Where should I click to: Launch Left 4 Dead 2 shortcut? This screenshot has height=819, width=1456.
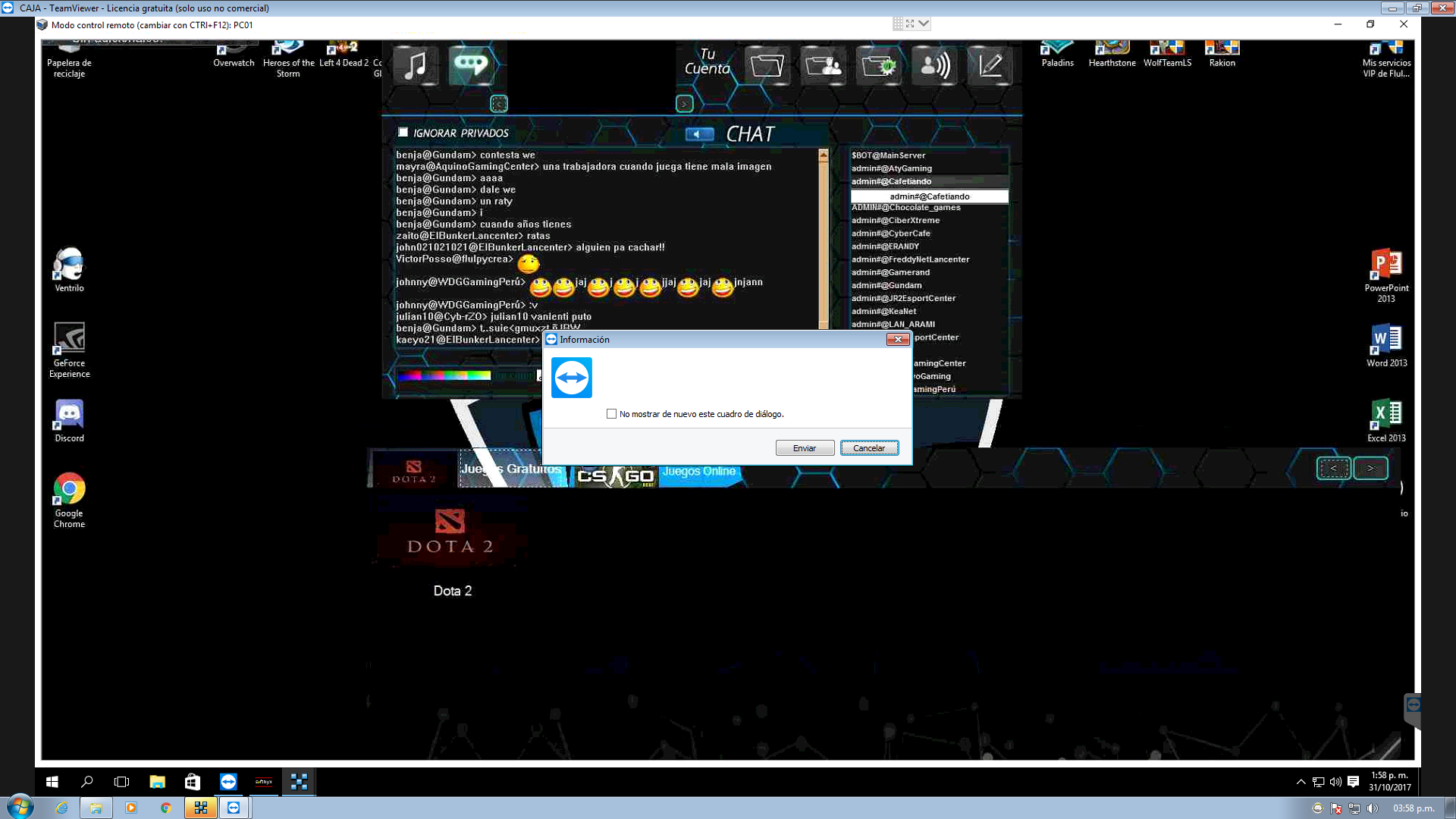[x=344, y=55]
